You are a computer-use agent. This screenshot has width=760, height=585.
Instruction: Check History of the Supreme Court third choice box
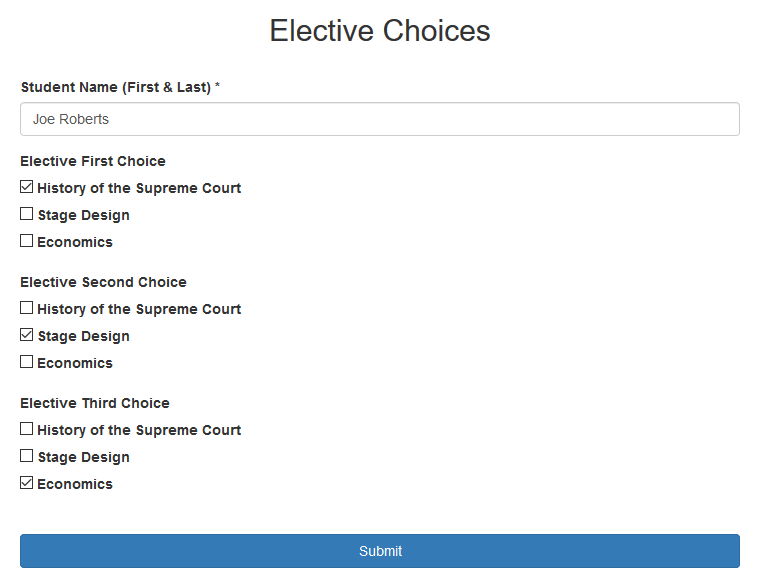pyautogui.click(x=27, y=429)
